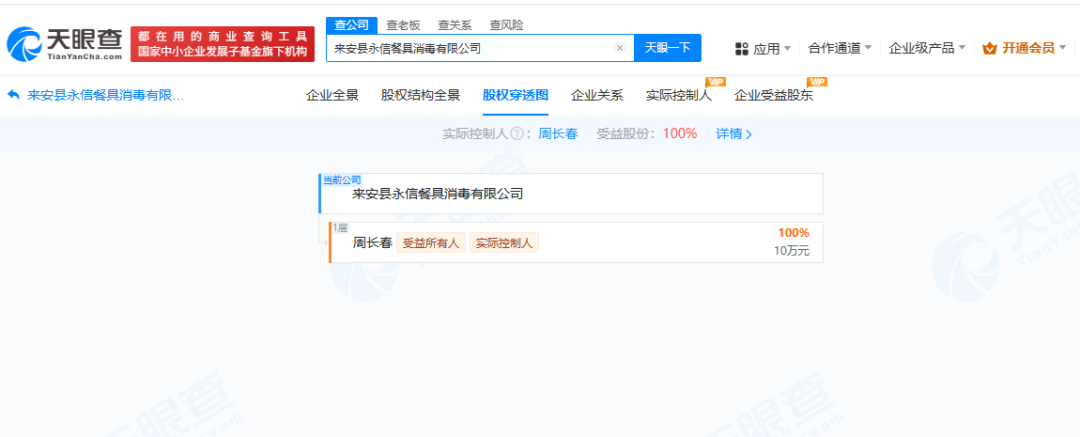Image resolution: width=1080 pixels, height=437 pixels.
Task: Collapse the level 1 branch connector on the tree
Action: (x=324, y=241)
